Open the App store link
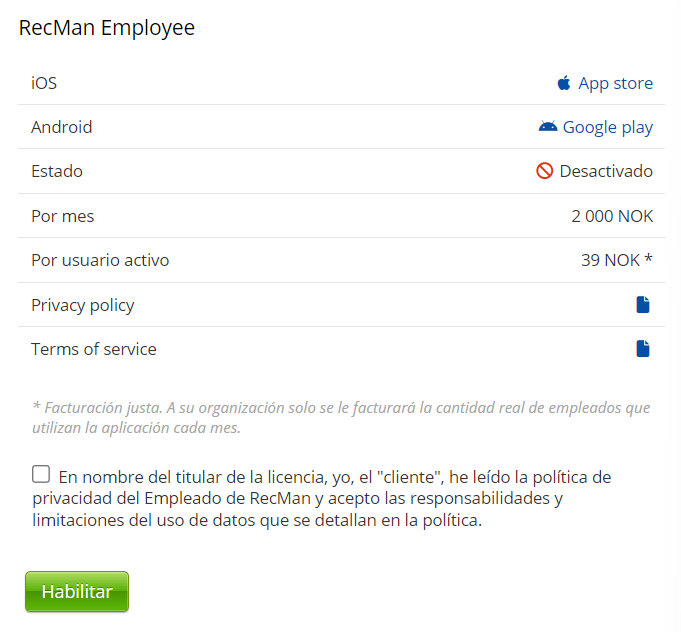681x632 pixels. click(615, 83)
